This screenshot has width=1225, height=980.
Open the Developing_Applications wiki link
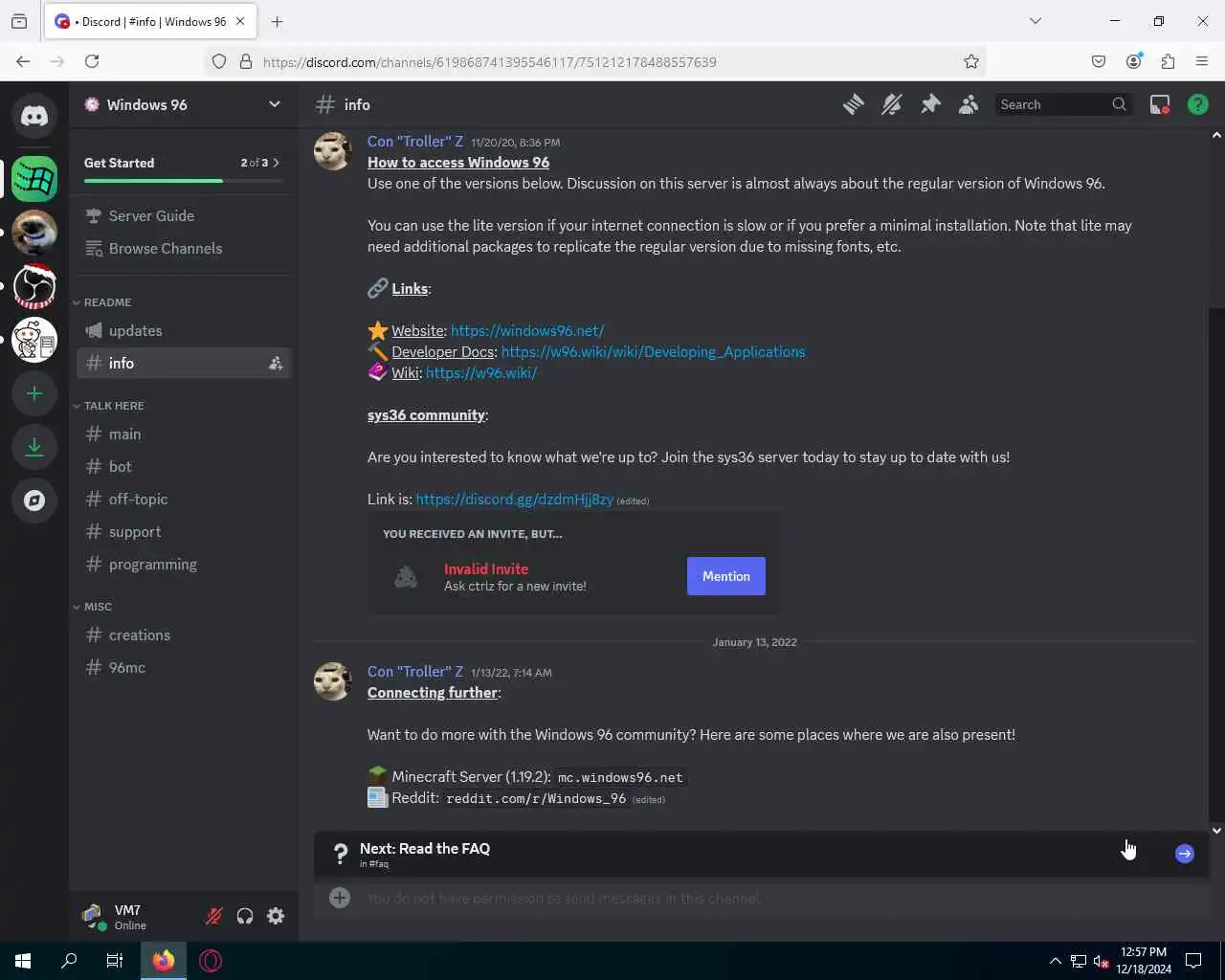tap(653, 351)
